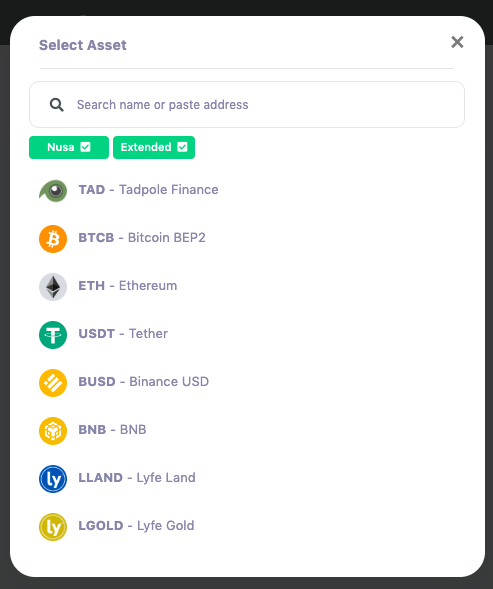Image resolution: width=493 pixels, height=589 pixels.
Task: Click the Ethereum diamond logo icon
Action: (x=53, y=287)
